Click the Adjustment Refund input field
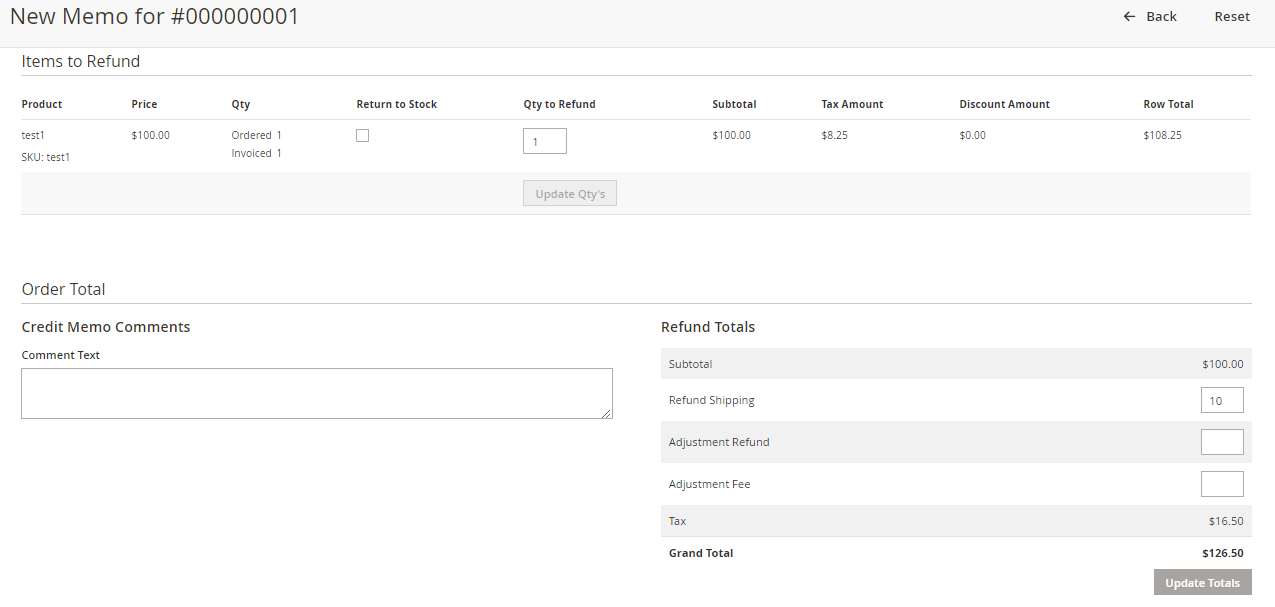 click(1222, 441)
